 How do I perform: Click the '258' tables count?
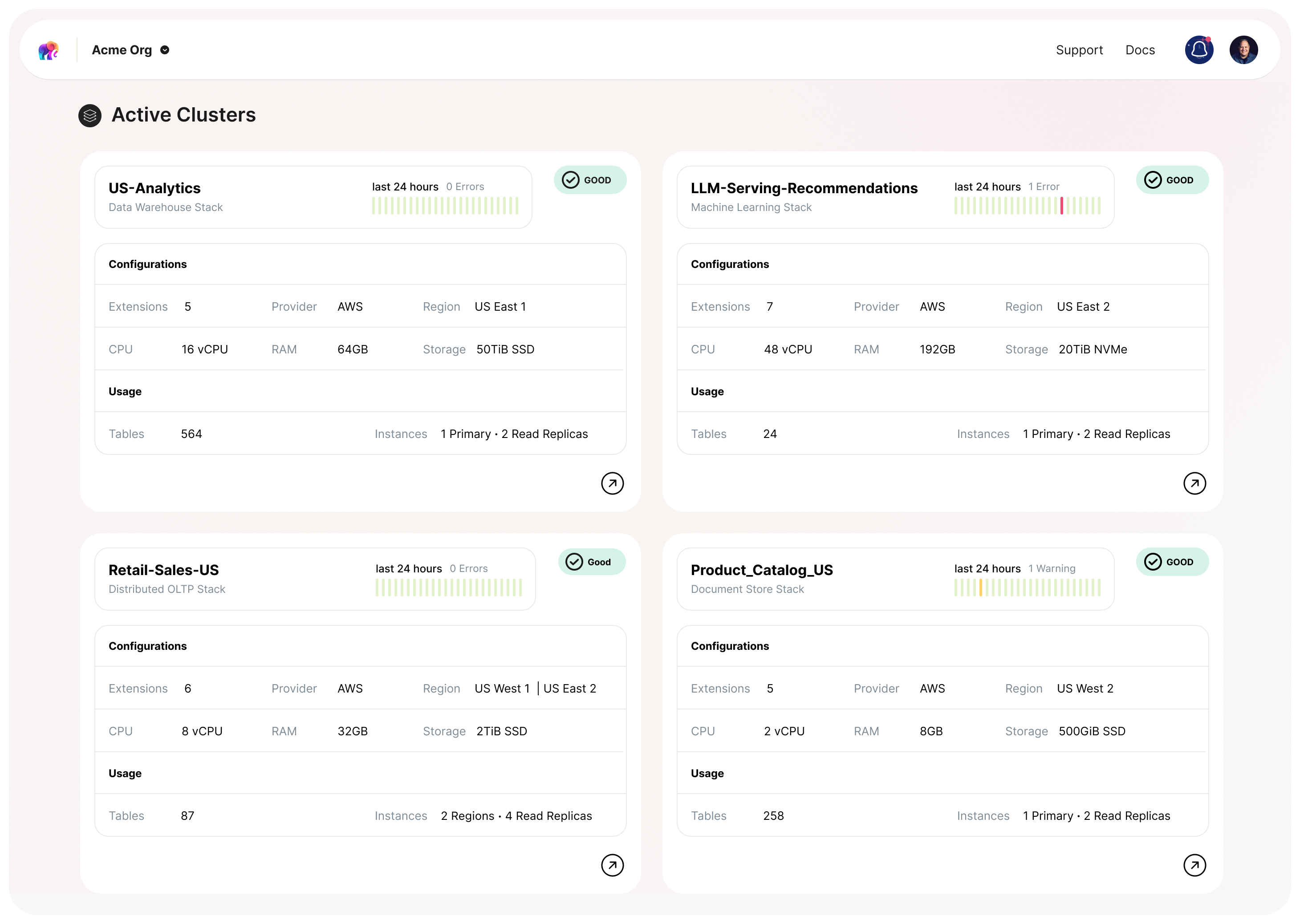tap(773, 816)
